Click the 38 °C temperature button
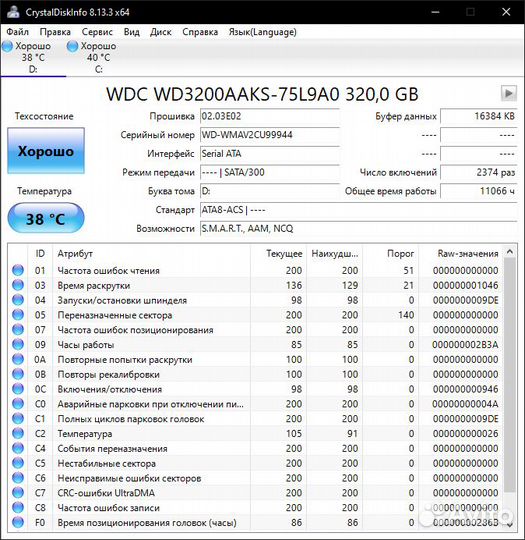The image size is (525, 540). pos(46,218)
